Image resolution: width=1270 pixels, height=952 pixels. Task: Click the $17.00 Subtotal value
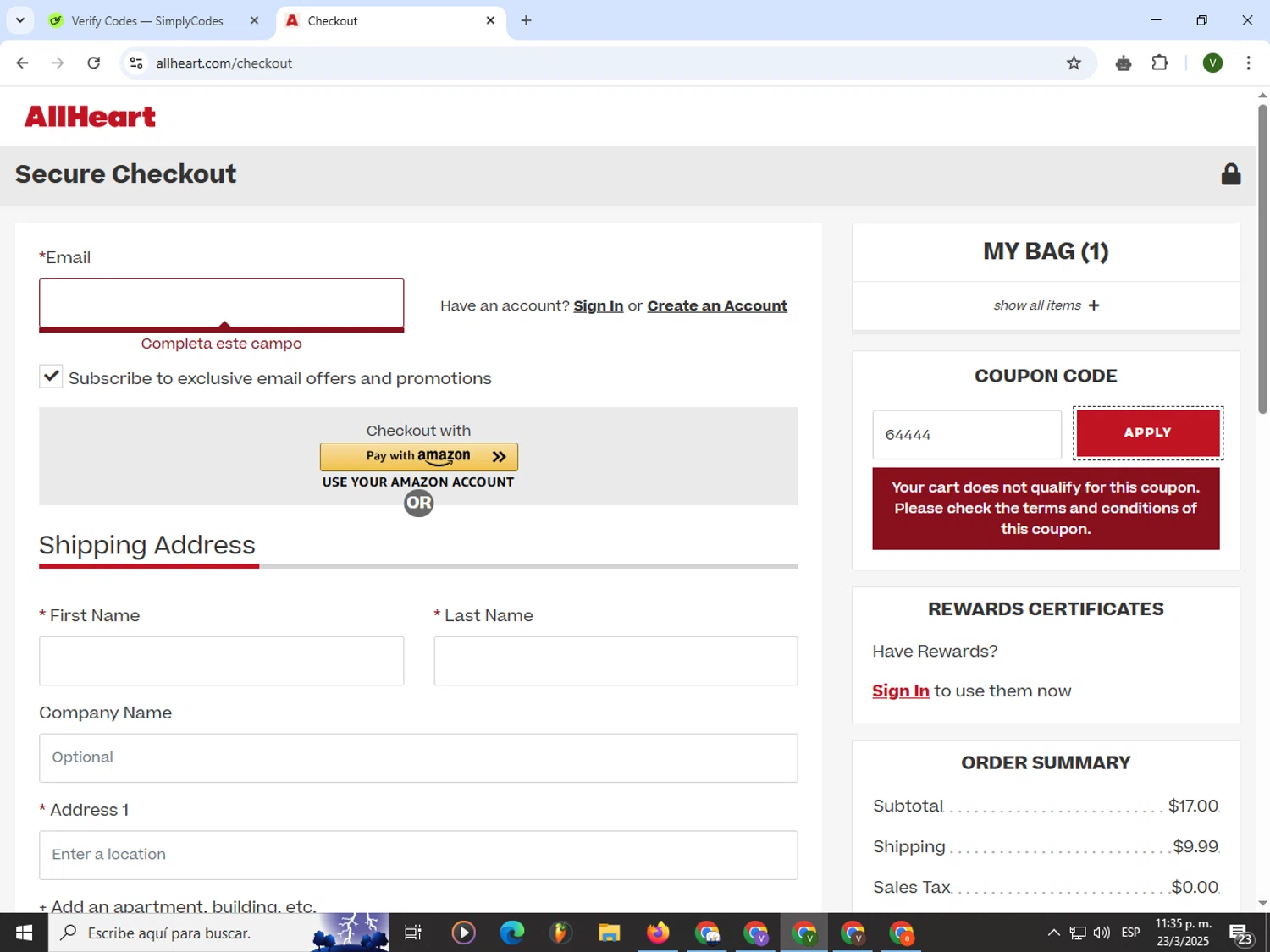click(x=1193, y=806)
